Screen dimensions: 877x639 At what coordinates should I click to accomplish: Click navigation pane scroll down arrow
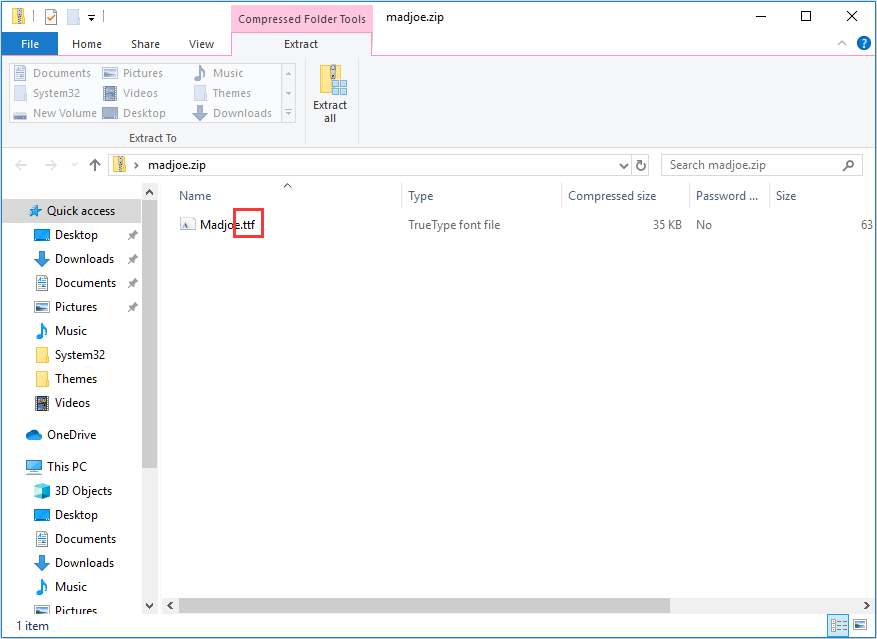pos(149,605)
